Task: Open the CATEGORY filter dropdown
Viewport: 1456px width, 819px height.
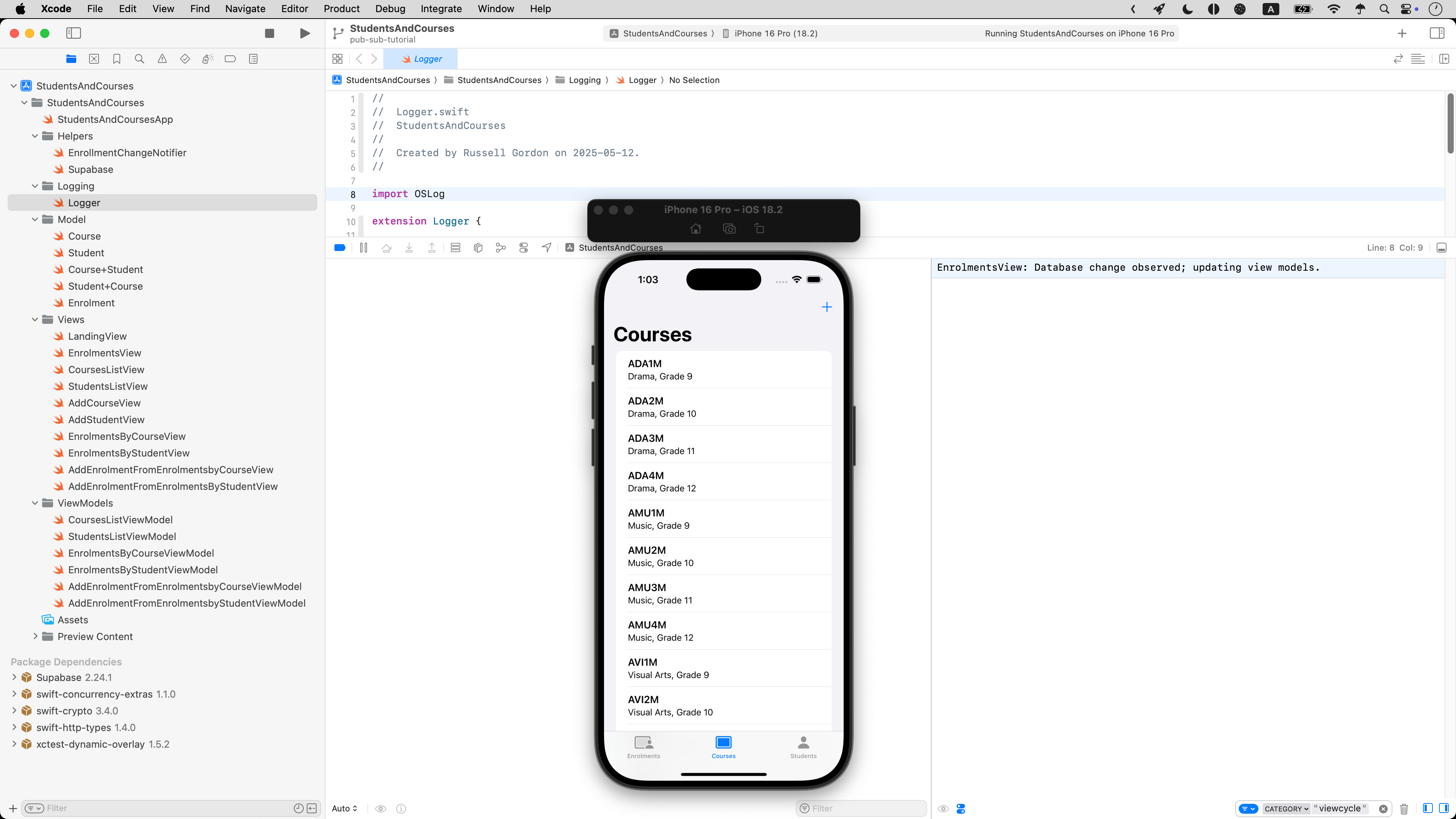Action: click(x=1286, y=809)
